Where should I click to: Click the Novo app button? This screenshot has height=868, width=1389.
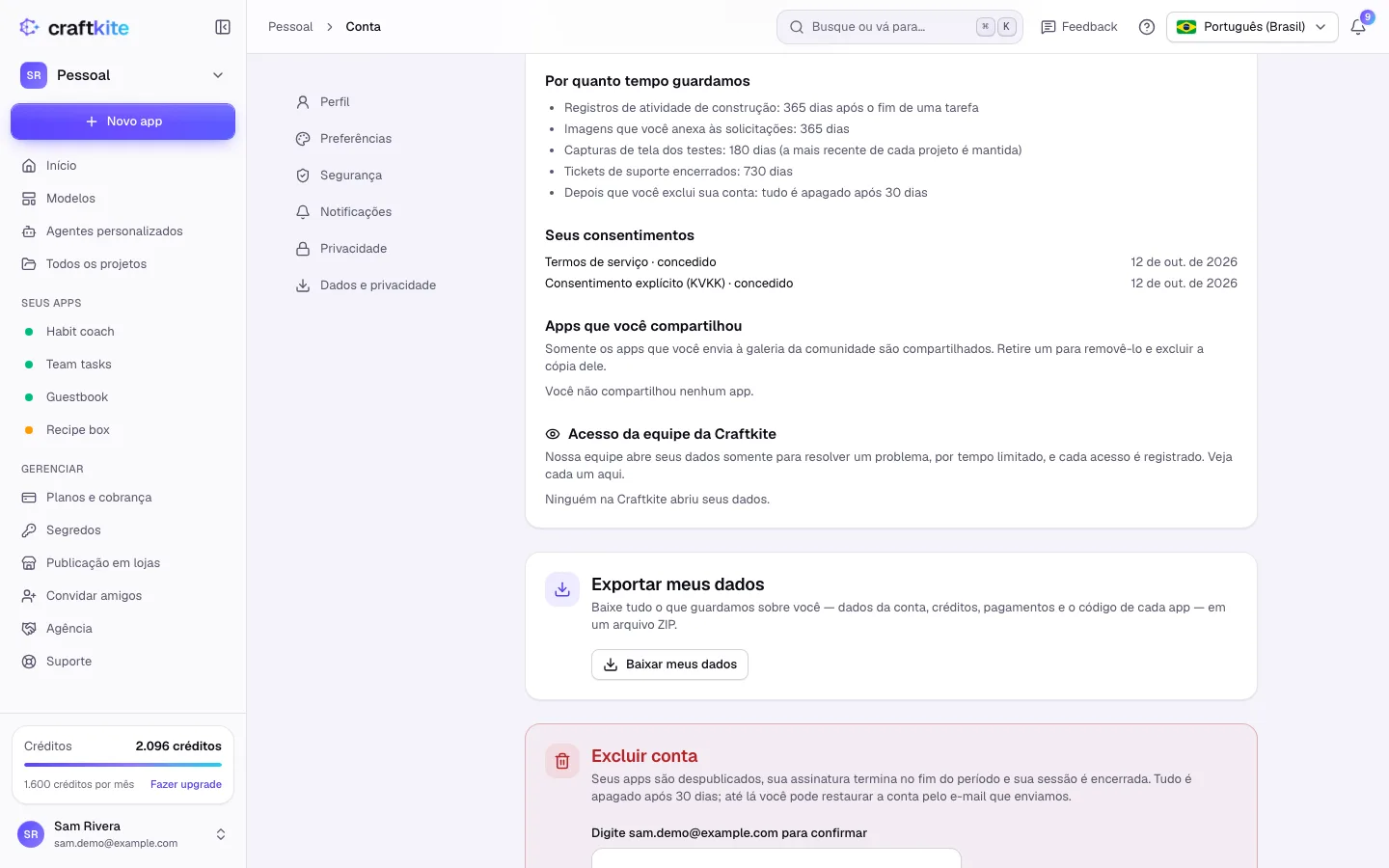click(x=123, y=122)
